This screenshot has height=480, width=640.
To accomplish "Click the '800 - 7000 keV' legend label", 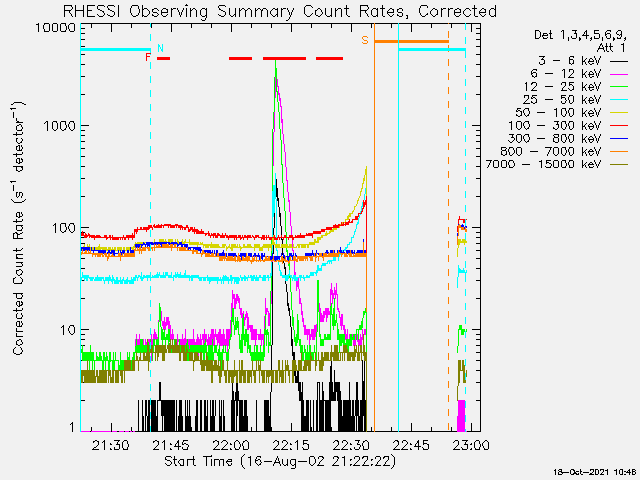I will pyautogui.click(x=551, y=152).
